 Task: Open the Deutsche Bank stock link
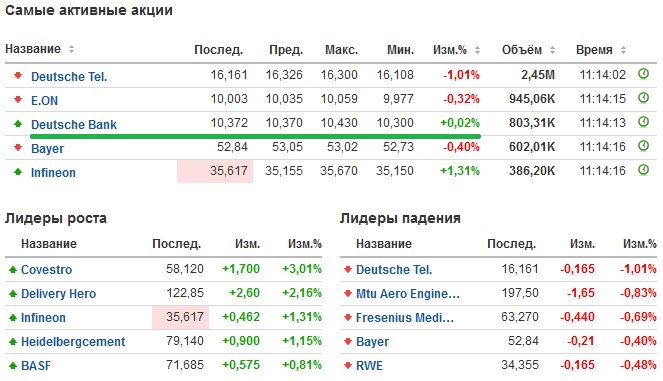pos(74,125)
